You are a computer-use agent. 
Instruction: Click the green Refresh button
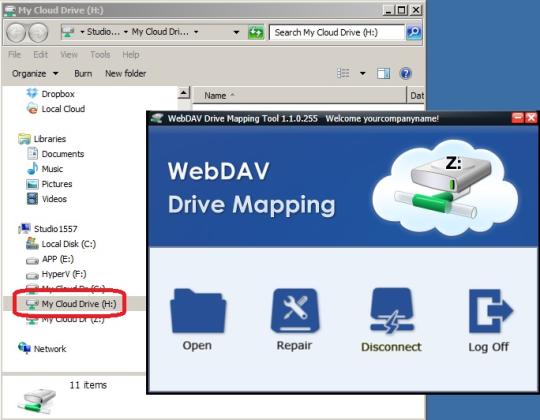pyautogui.click(x=256, y=32)
